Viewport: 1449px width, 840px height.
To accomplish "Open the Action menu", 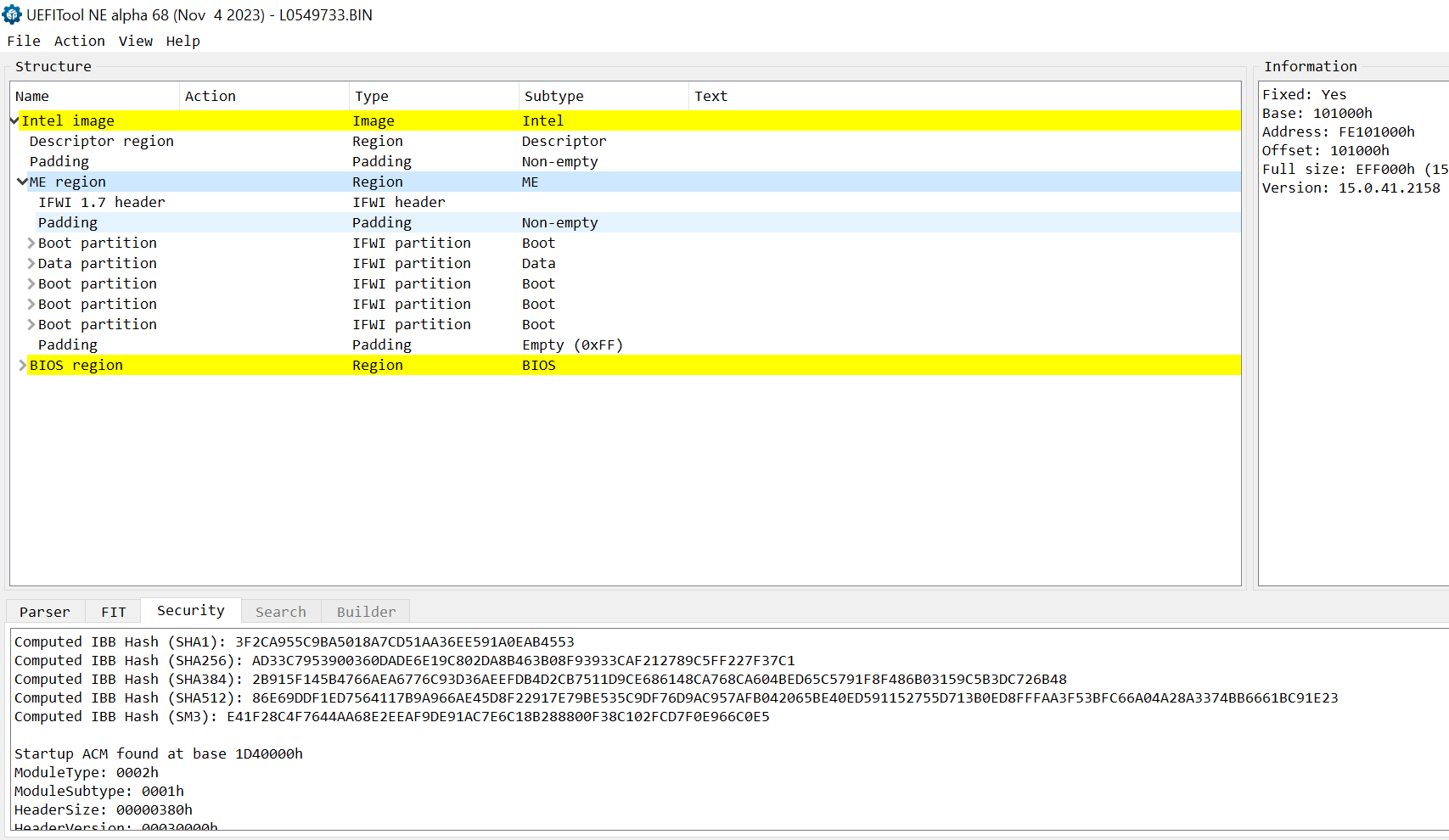I will pyautogui.click(x=80, y=41).
